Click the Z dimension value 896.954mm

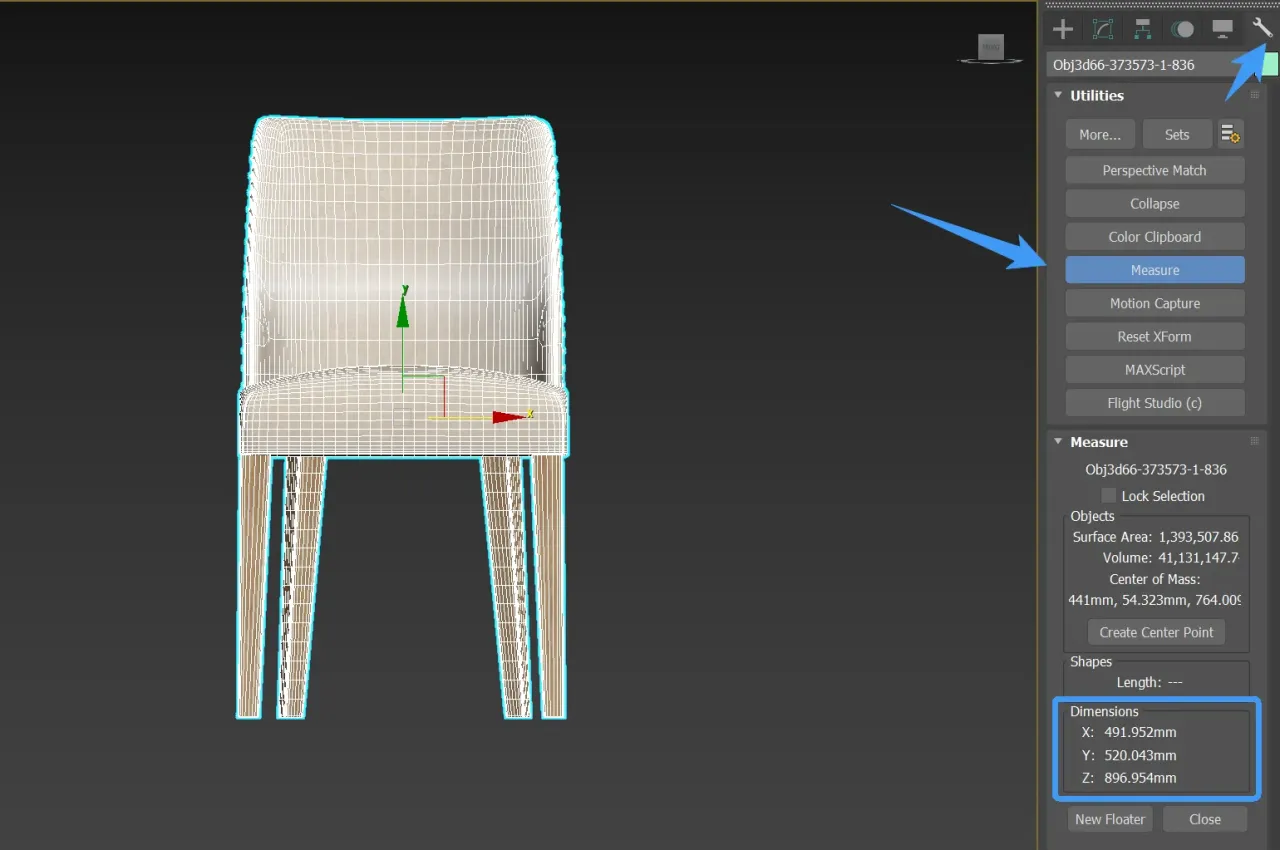click(x=1140, y=778)
